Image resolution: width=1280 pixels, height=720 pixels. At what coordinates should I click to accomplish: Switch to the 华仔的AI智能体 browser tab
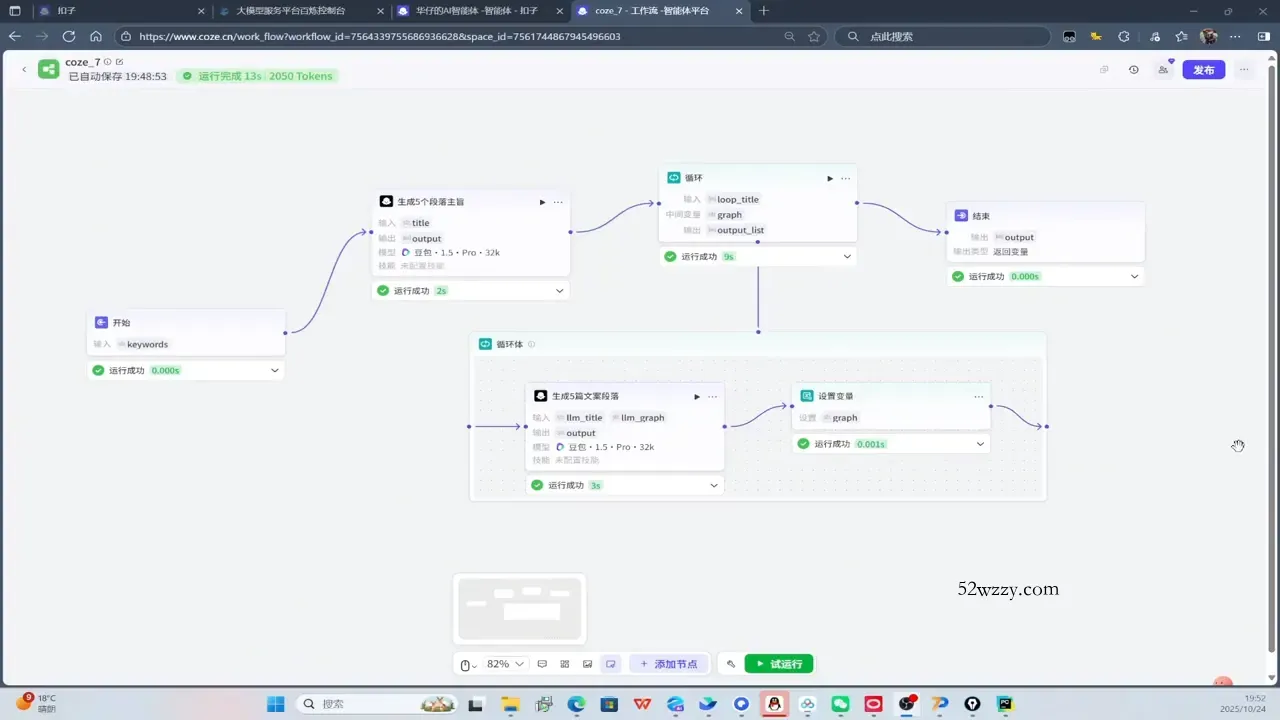[x=476, y=11]
